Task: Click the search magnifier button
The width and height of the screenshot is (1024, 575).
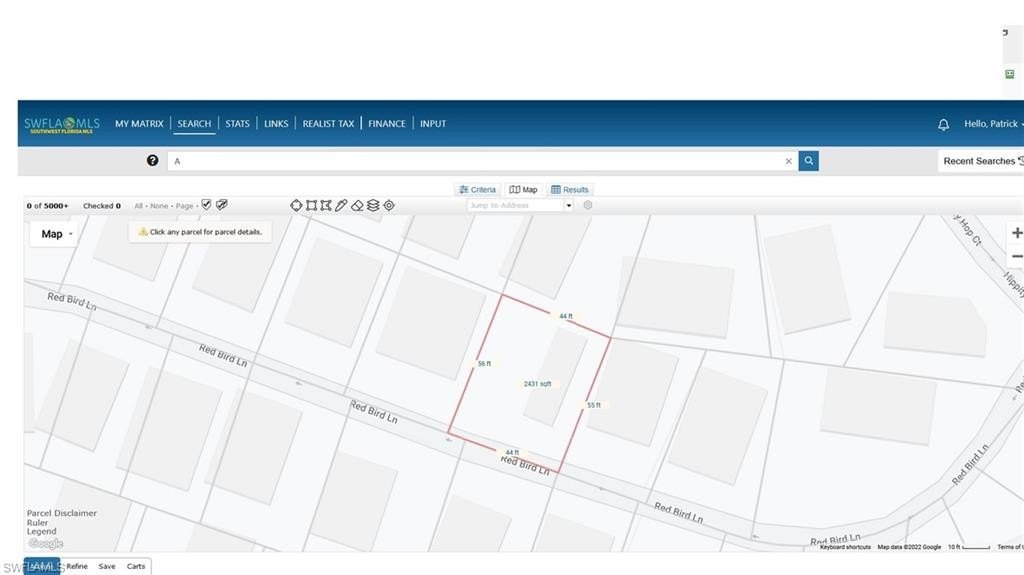Action: (x=808, y=161)
